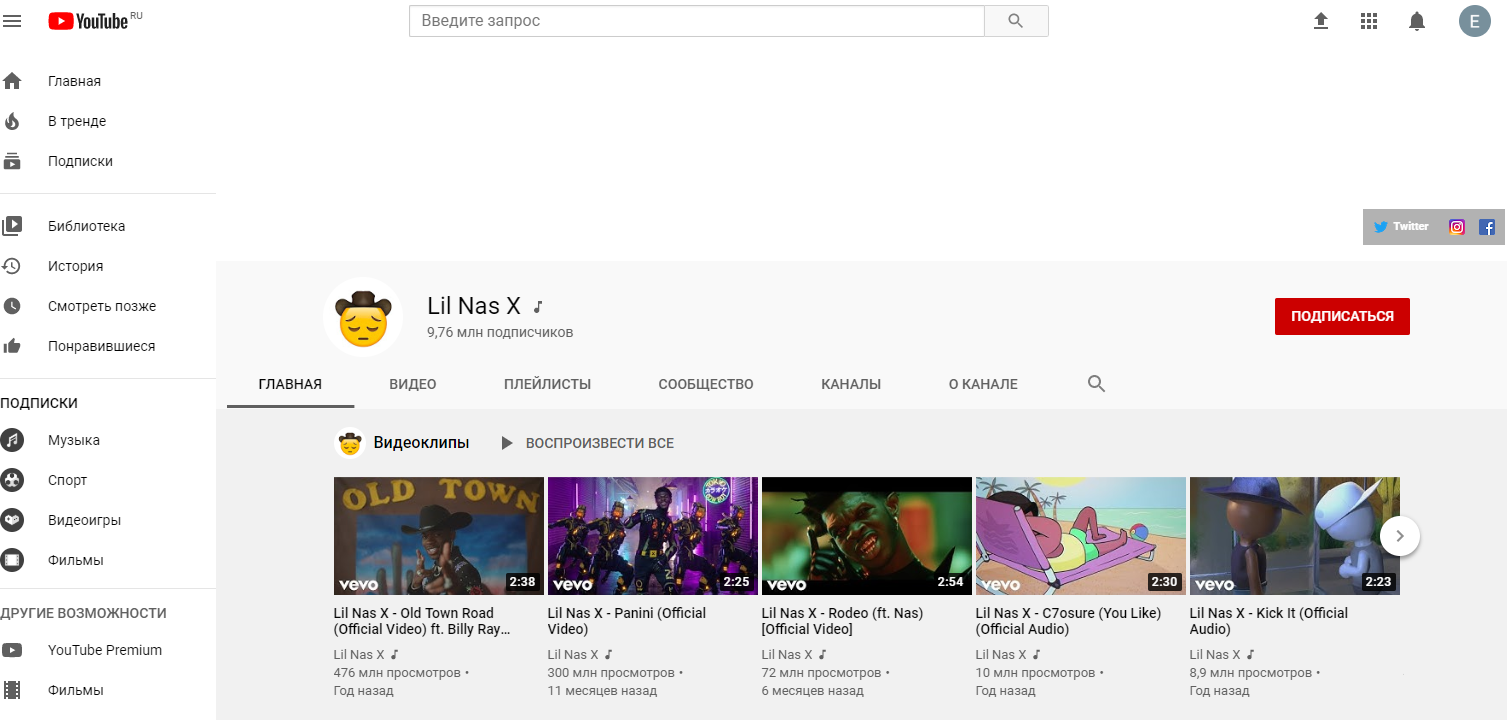Click the Library sidebar icon
The image size is (1507, 720).
pos(12,226)
